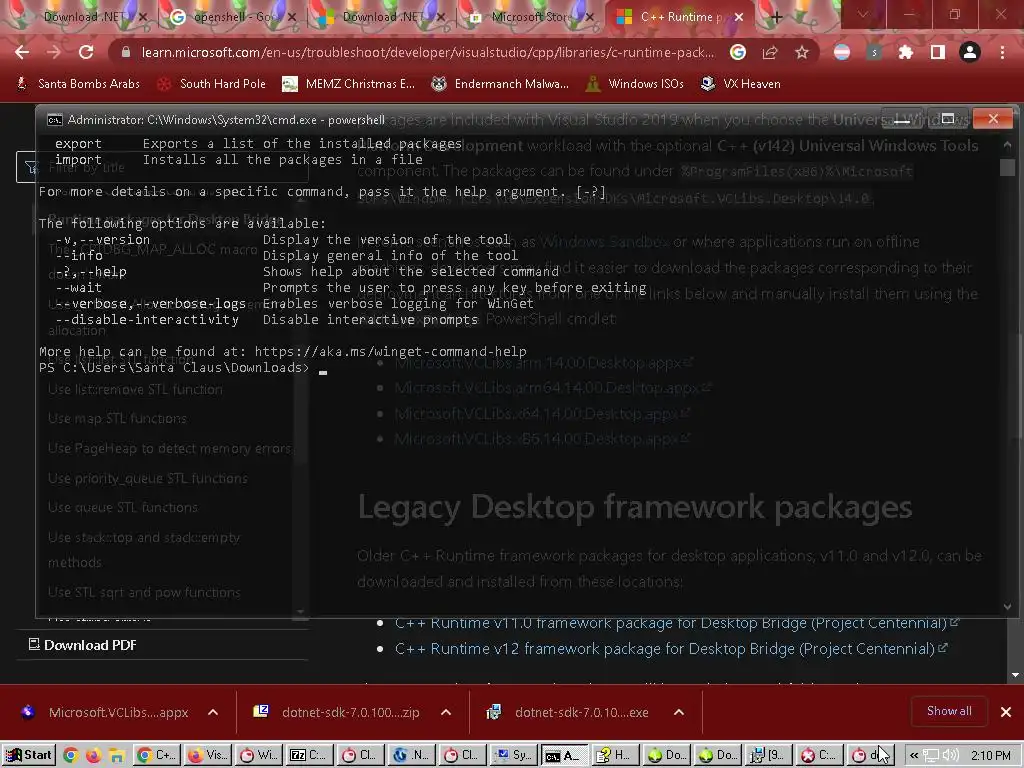Click the forward navigation arrow
Viewport: 1024px width, 768px height.
click(x=54, y=52)
